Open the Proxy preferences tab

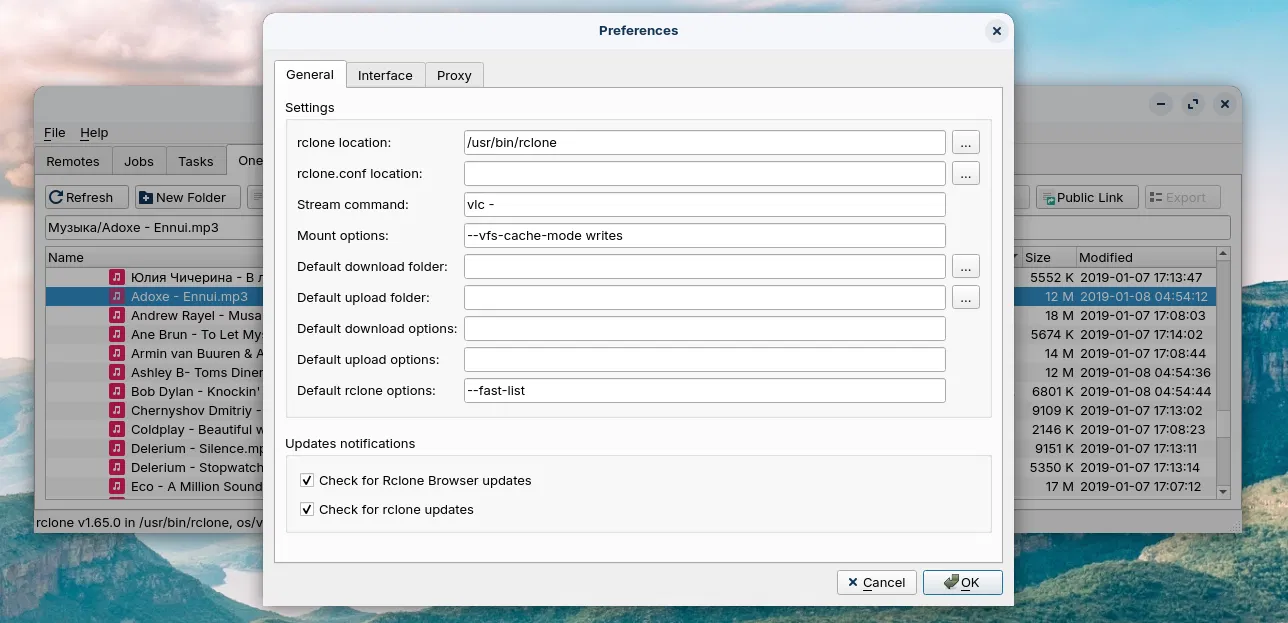[x=454, y=75]
